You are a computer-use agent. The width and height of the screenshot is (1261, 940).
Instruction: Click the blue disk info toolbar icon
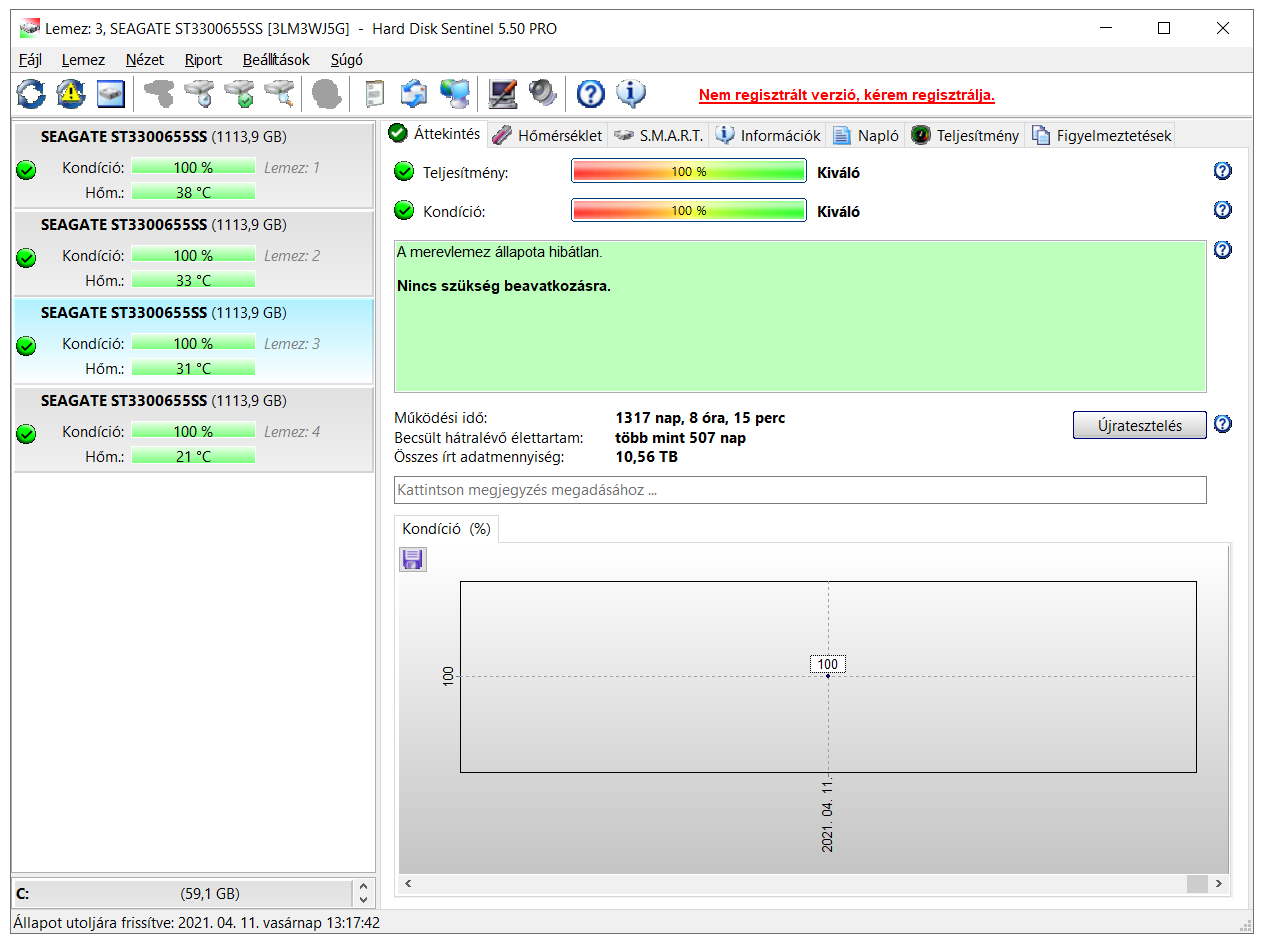click(111, 94)
